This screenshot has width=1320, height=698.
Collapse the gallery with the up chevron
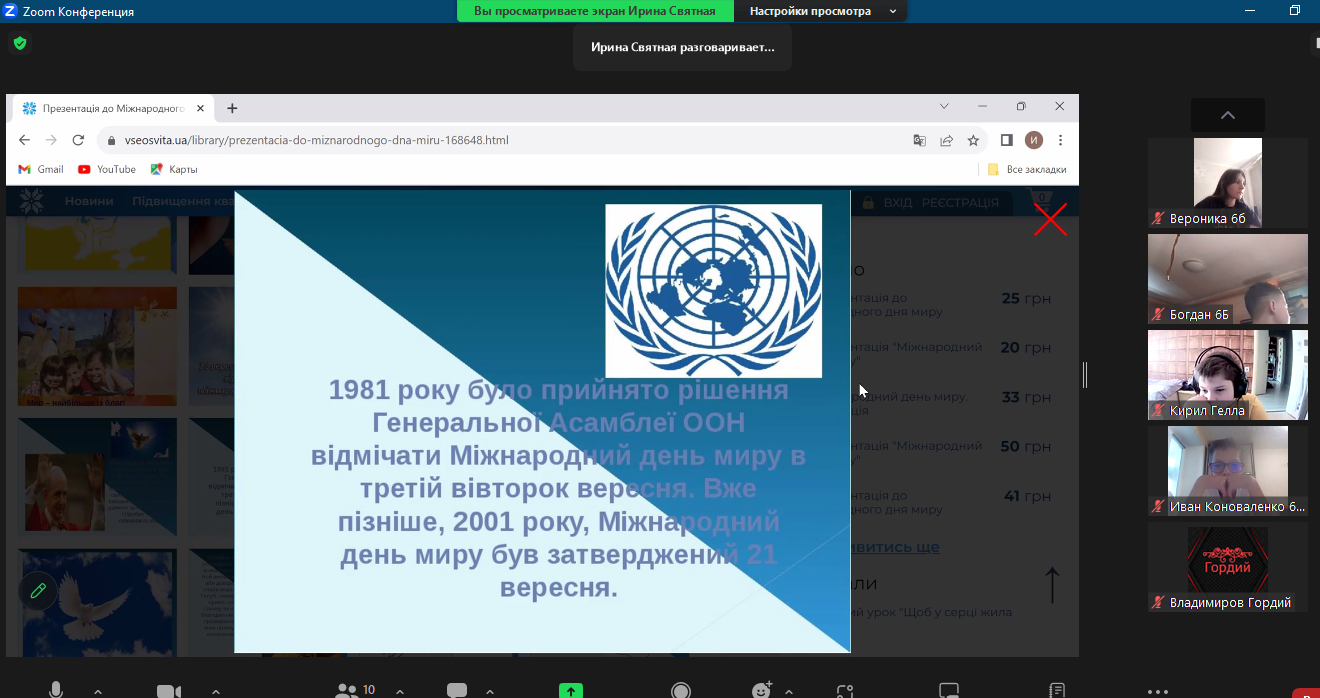[x=1228, y=115]
